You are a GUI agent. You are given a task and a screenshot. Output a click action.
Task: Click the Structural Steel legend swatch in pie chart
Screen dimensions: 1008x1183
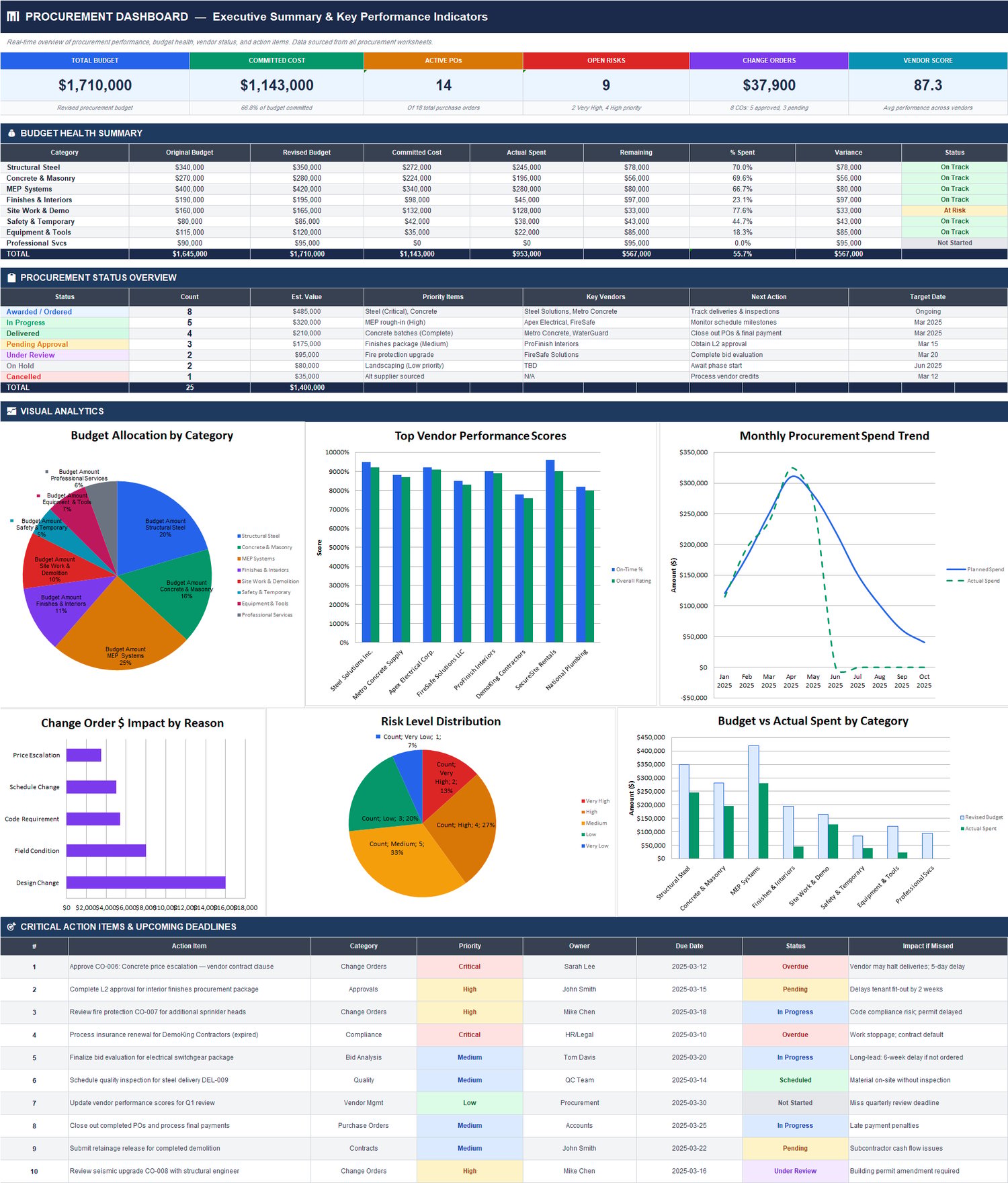(x=239, y=536)
